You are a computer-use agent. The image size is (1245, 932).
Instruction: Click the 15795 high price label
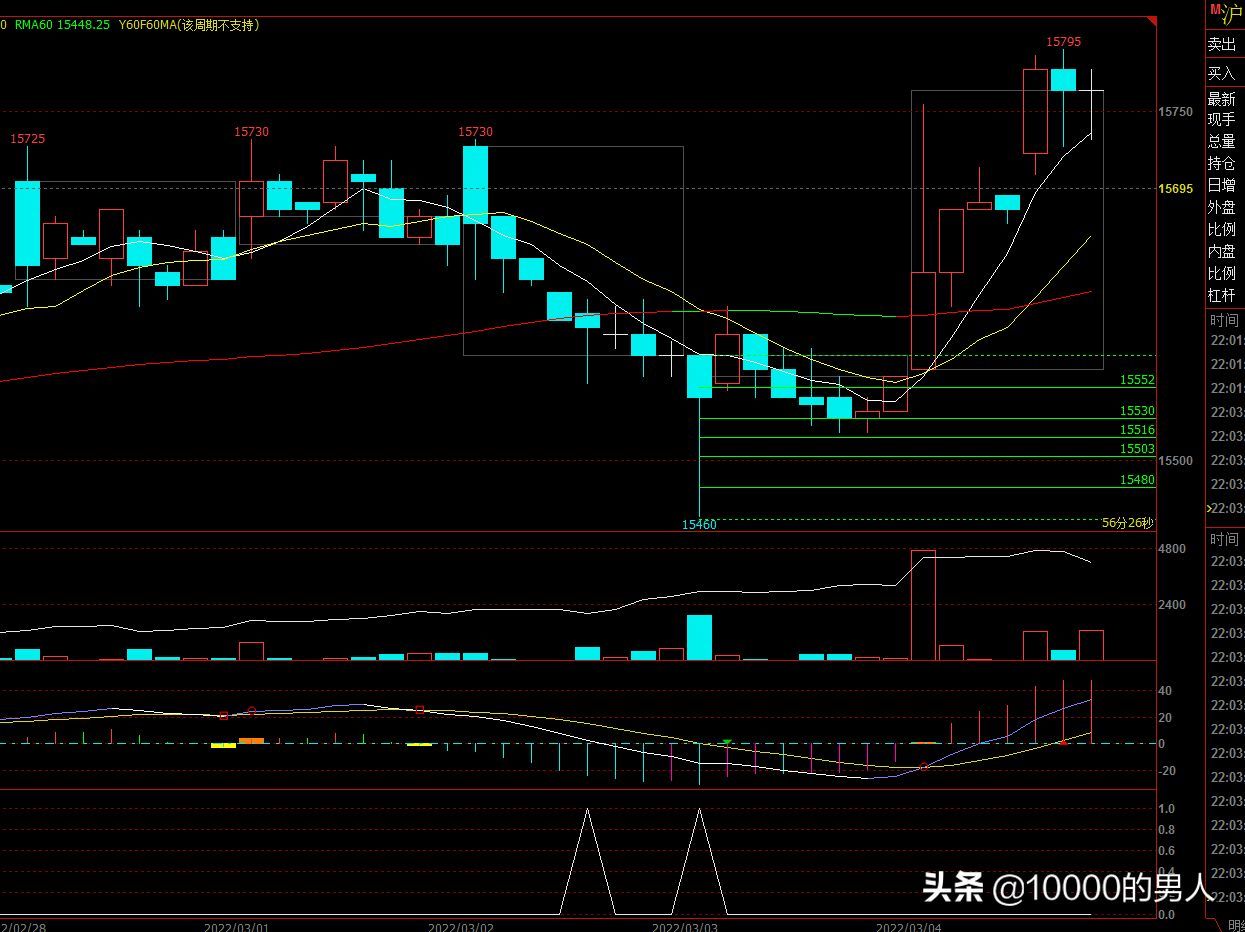tap(1063, 42)
